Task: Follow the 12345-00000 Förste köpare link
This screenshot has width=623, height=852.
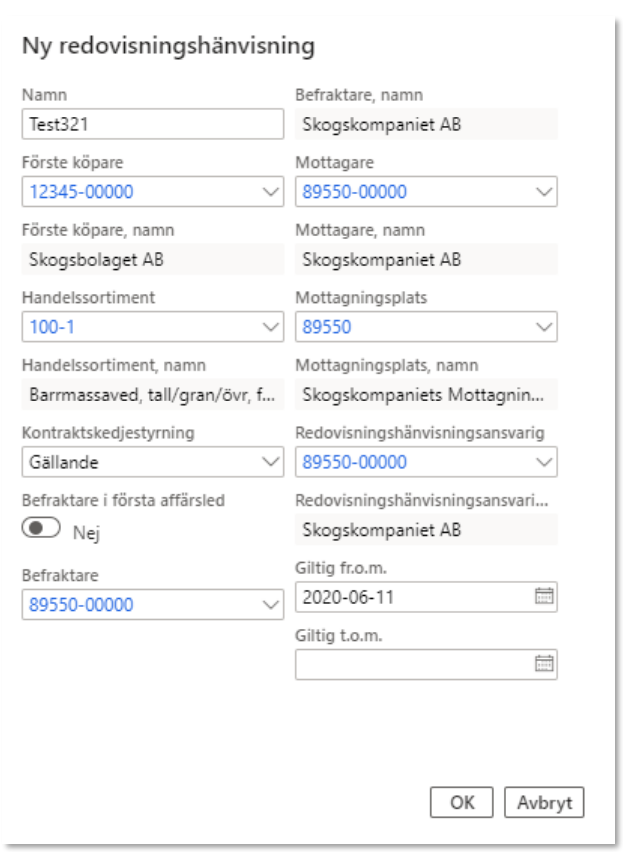Action: click(82, 192)
